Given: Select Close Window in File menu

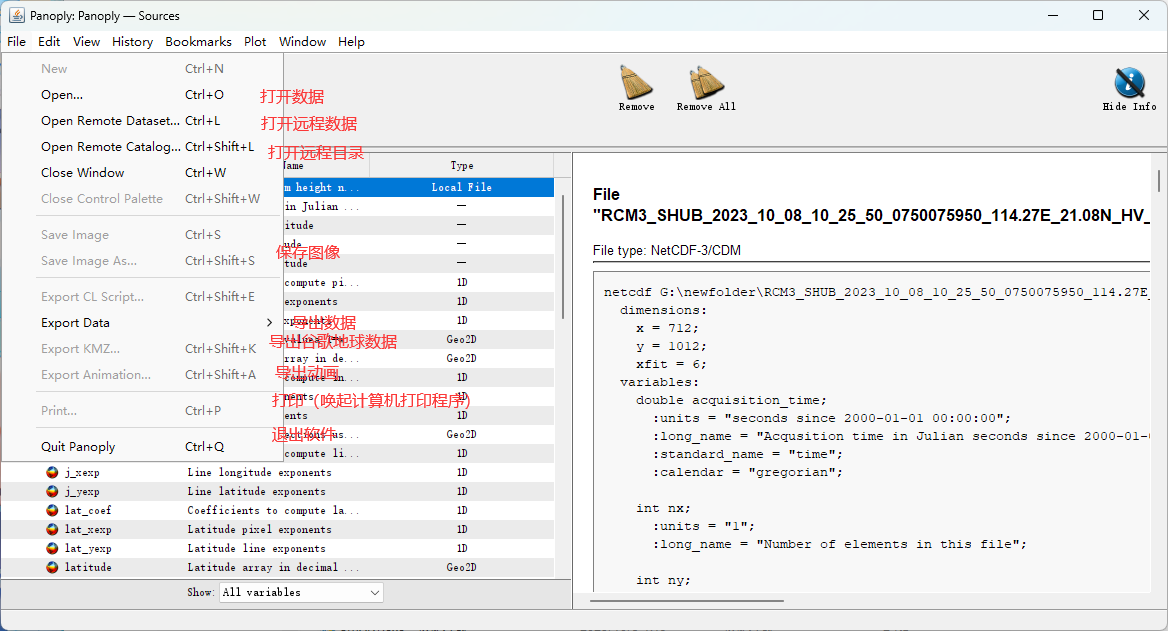Looking at the screenshot, I should pyautogui.click(x=142, y=173).
